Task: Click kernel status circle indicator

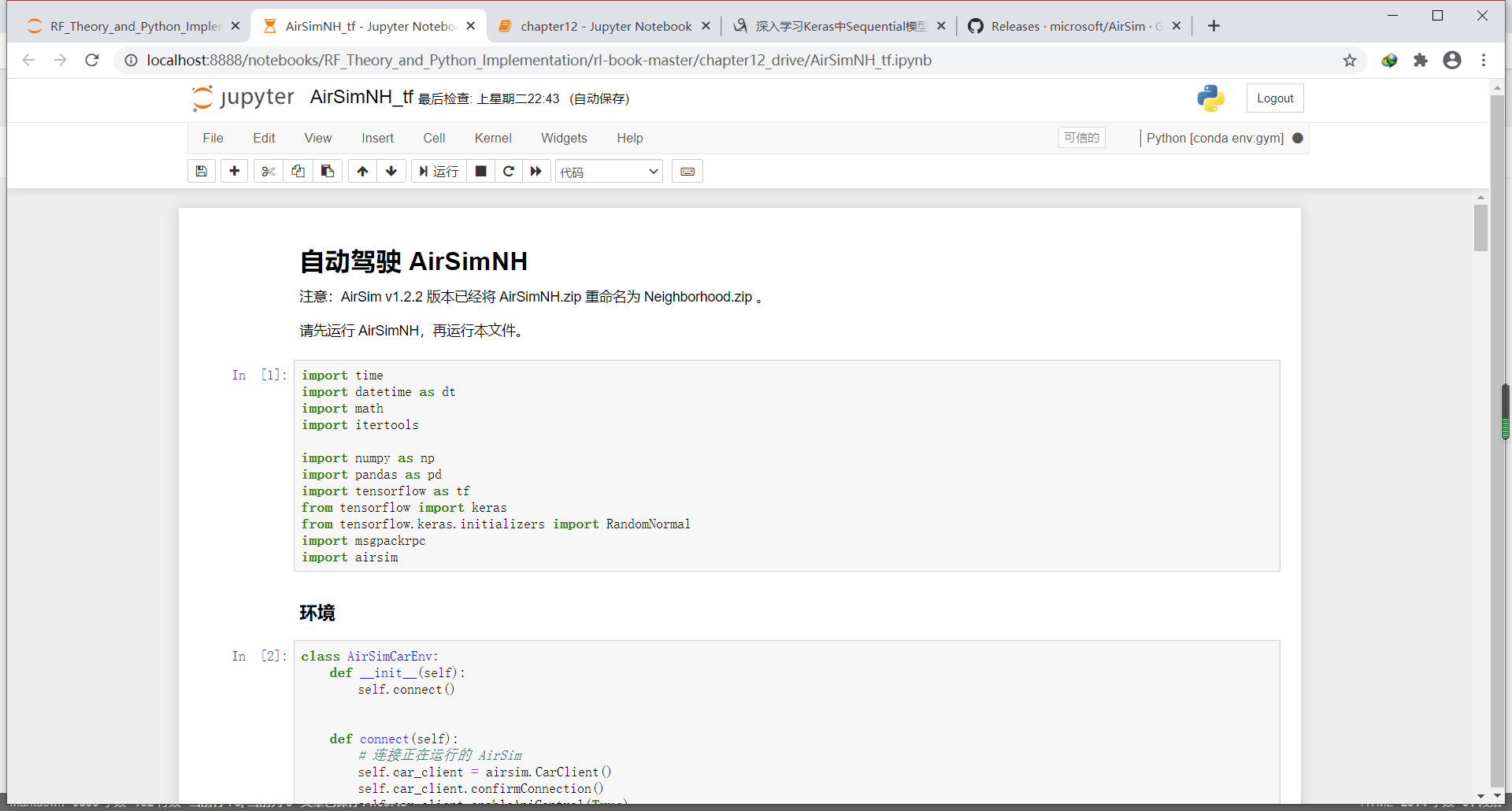Action: 1298,138
